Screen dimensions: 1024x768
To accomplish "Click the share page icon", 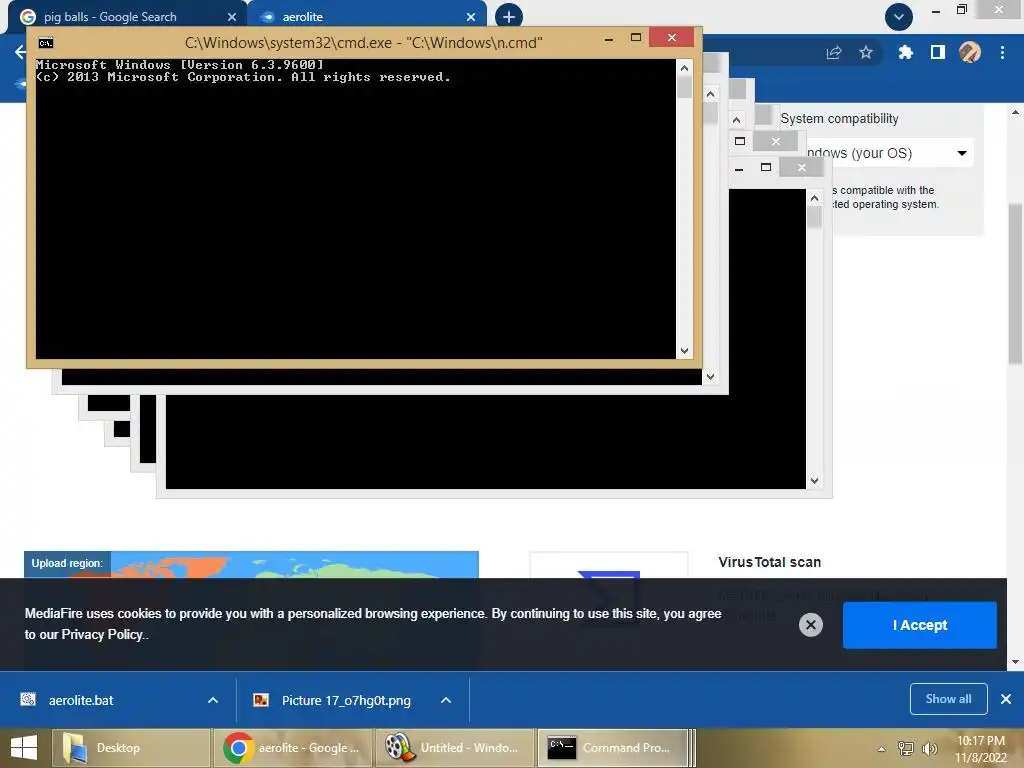I will pos(834,52).
